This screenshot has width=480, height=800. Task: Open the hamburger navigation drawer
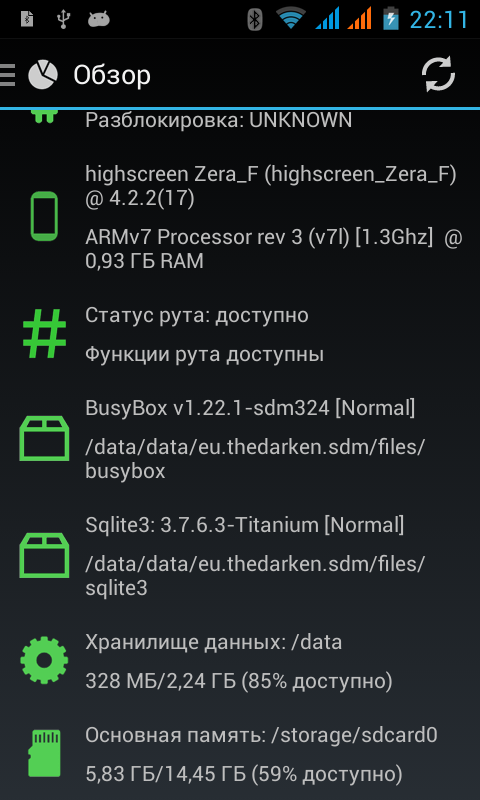tap(7, 75)
